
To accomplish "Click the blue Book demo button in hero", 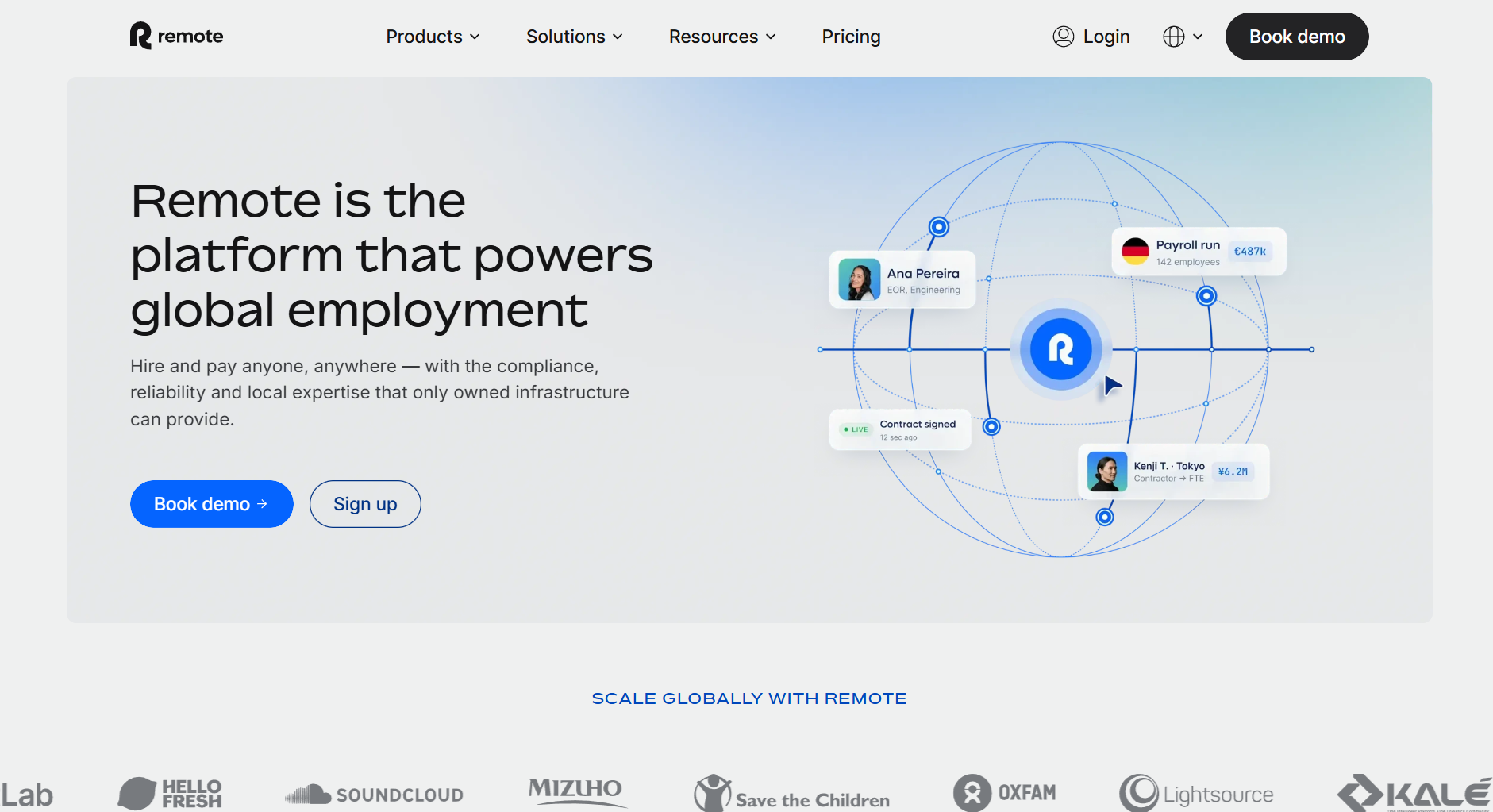I will [x=212, y=504].
